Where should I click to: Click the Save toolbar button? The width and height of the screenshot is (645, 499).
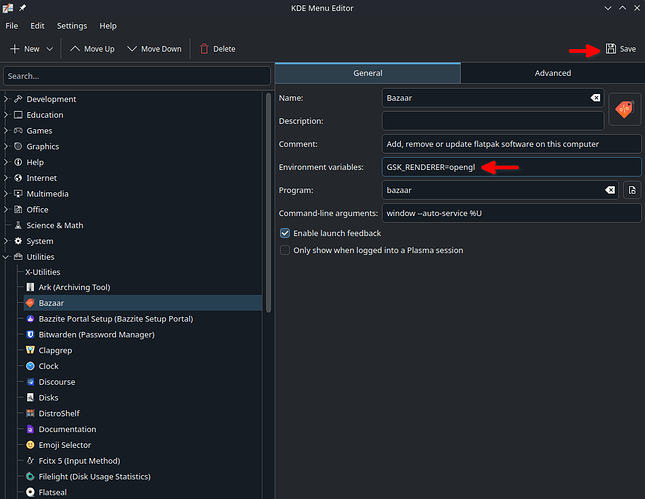[x=620, y=49]
